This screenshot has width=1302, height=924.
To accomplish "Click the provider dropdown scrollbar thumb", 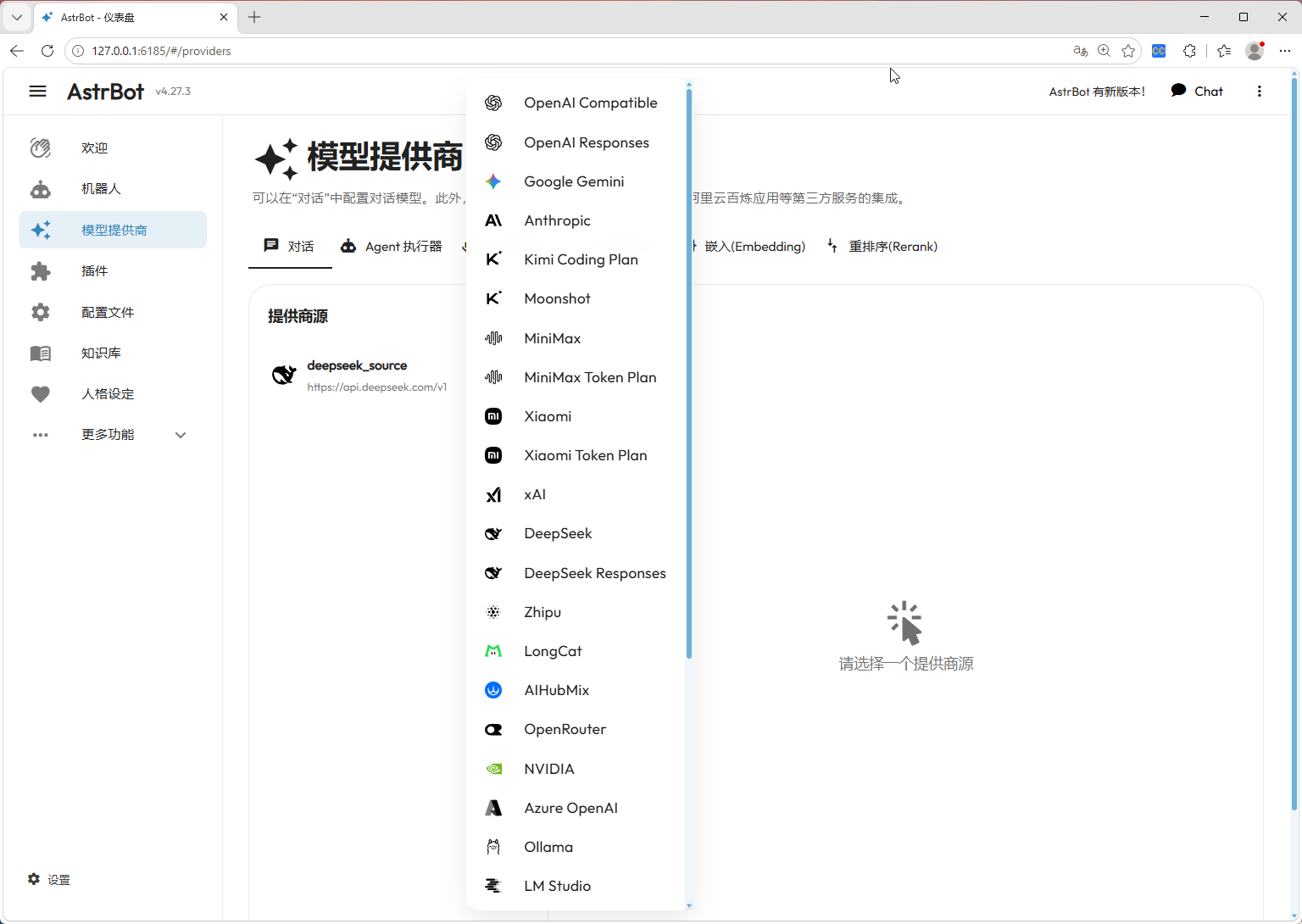I will (x=689, y=373).
